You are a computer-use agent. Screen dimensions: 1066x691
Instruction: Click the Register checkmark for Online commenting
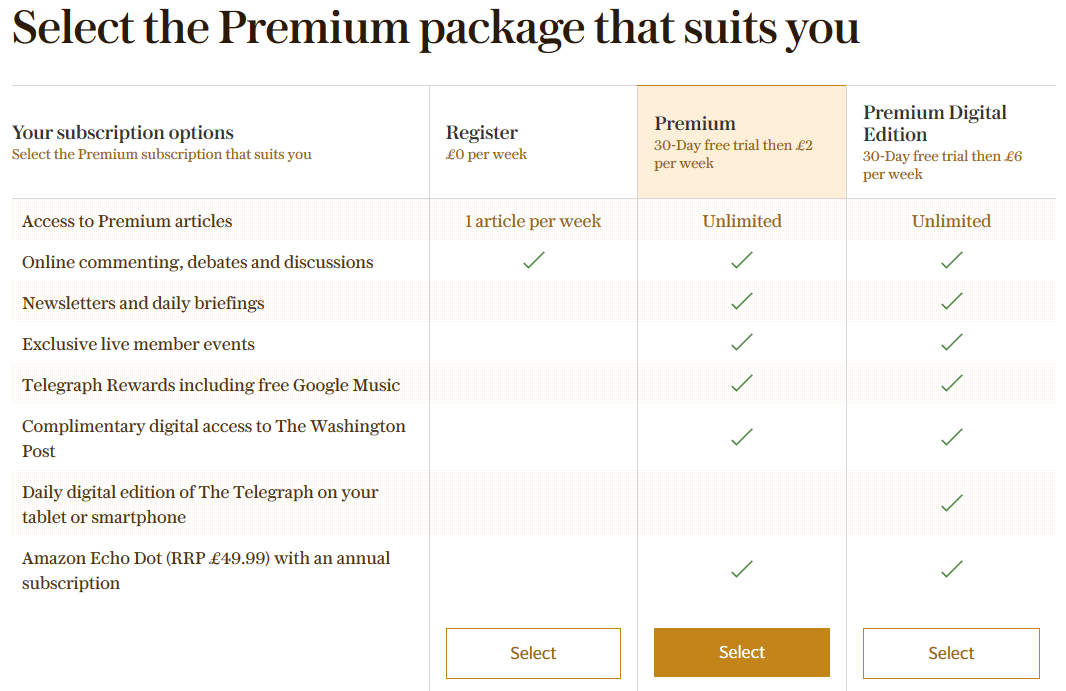tap(534, 260)
